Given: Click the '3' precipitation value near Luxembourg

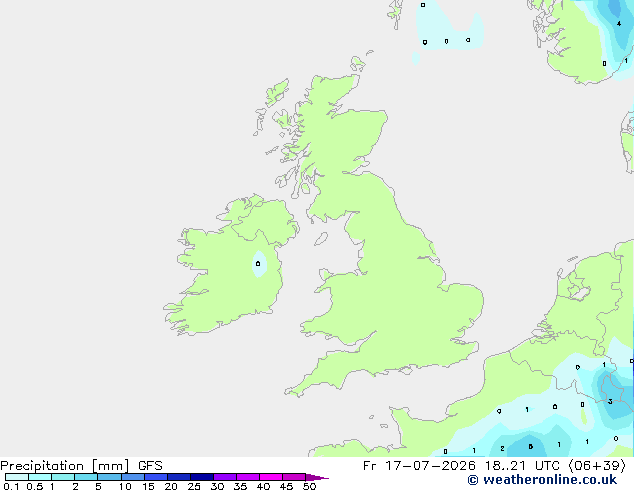Looking at the screenshot, I should coord(610,401).
